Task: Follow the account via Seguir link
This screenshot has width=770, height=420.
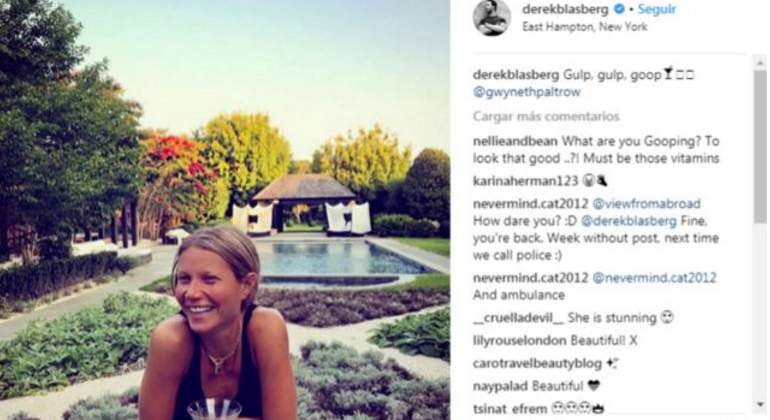Action: [657, 9]
